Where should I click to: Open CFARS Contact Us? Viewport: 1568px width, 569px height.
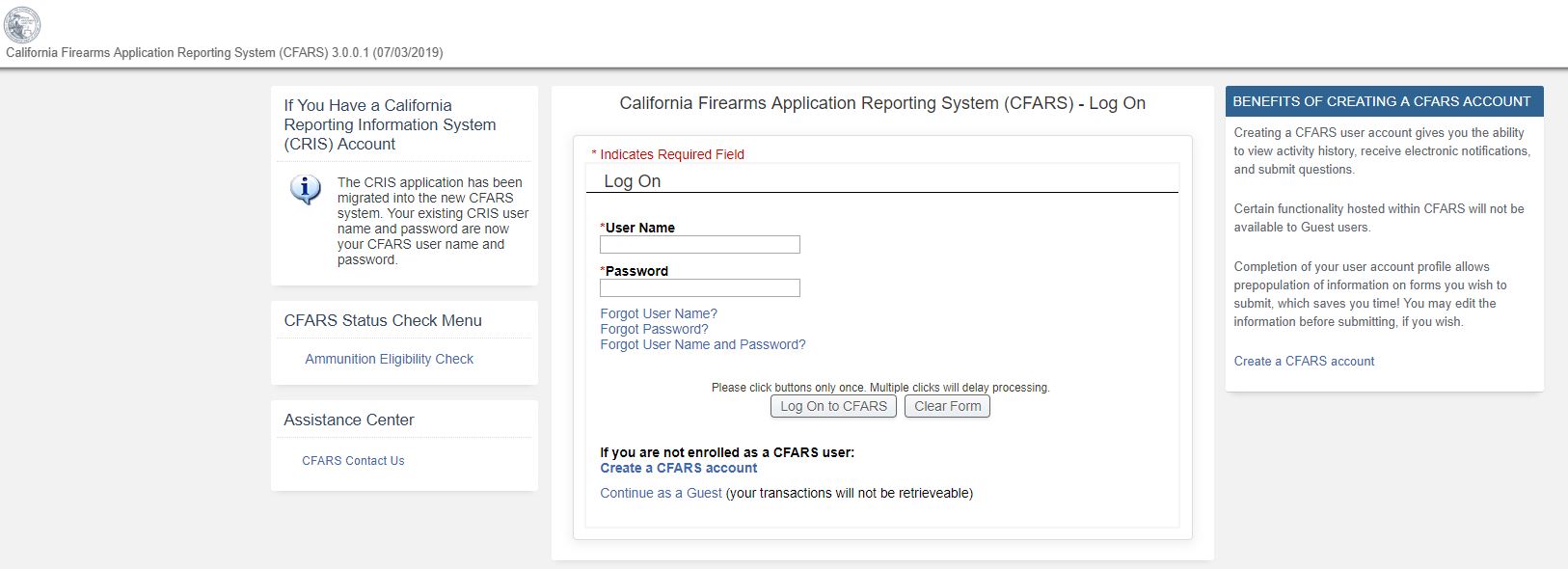[353, 461]
